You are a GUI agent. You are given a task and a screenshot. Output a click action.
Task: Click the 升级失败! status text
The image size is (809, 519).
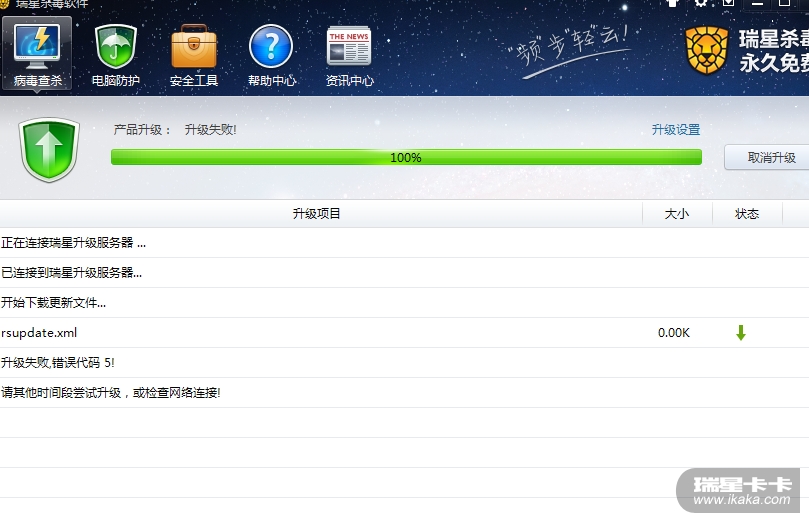tap(211, 129)
